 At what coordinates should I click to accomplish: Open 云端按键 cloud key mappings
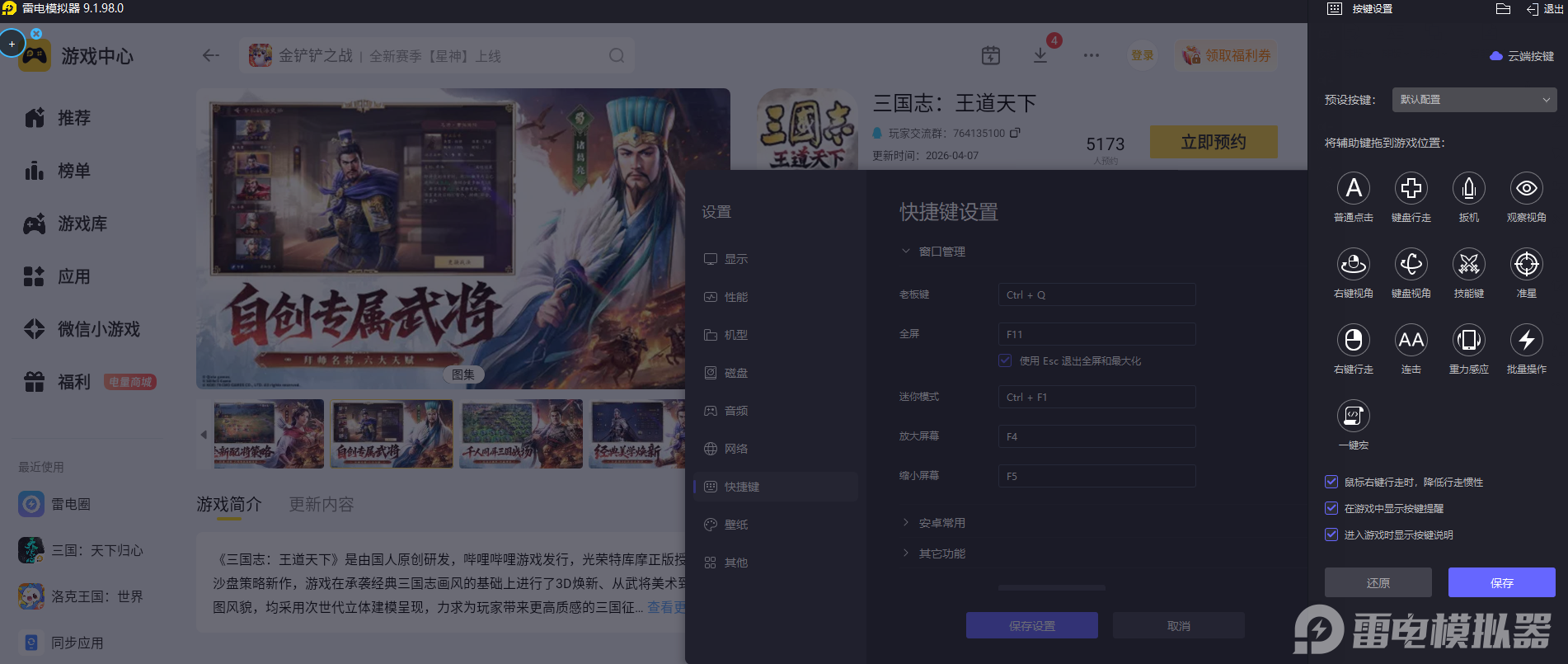tap(1522, 56)
